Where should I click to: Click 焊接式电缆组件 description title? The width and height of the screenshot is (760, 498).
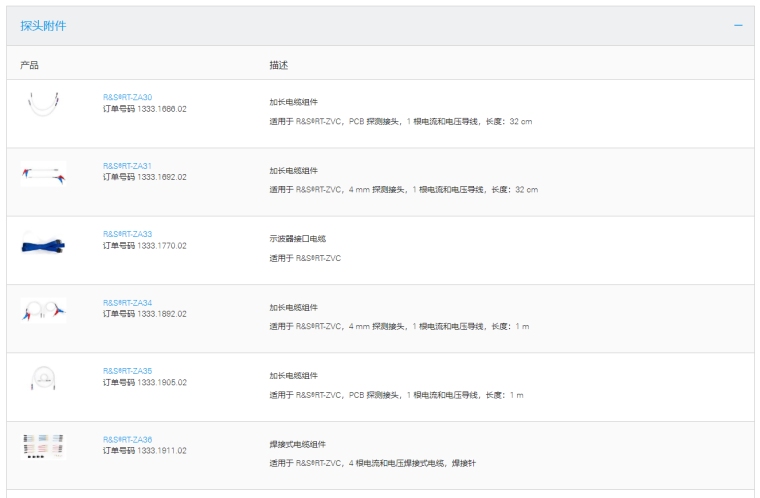click(x=298, y=444)
